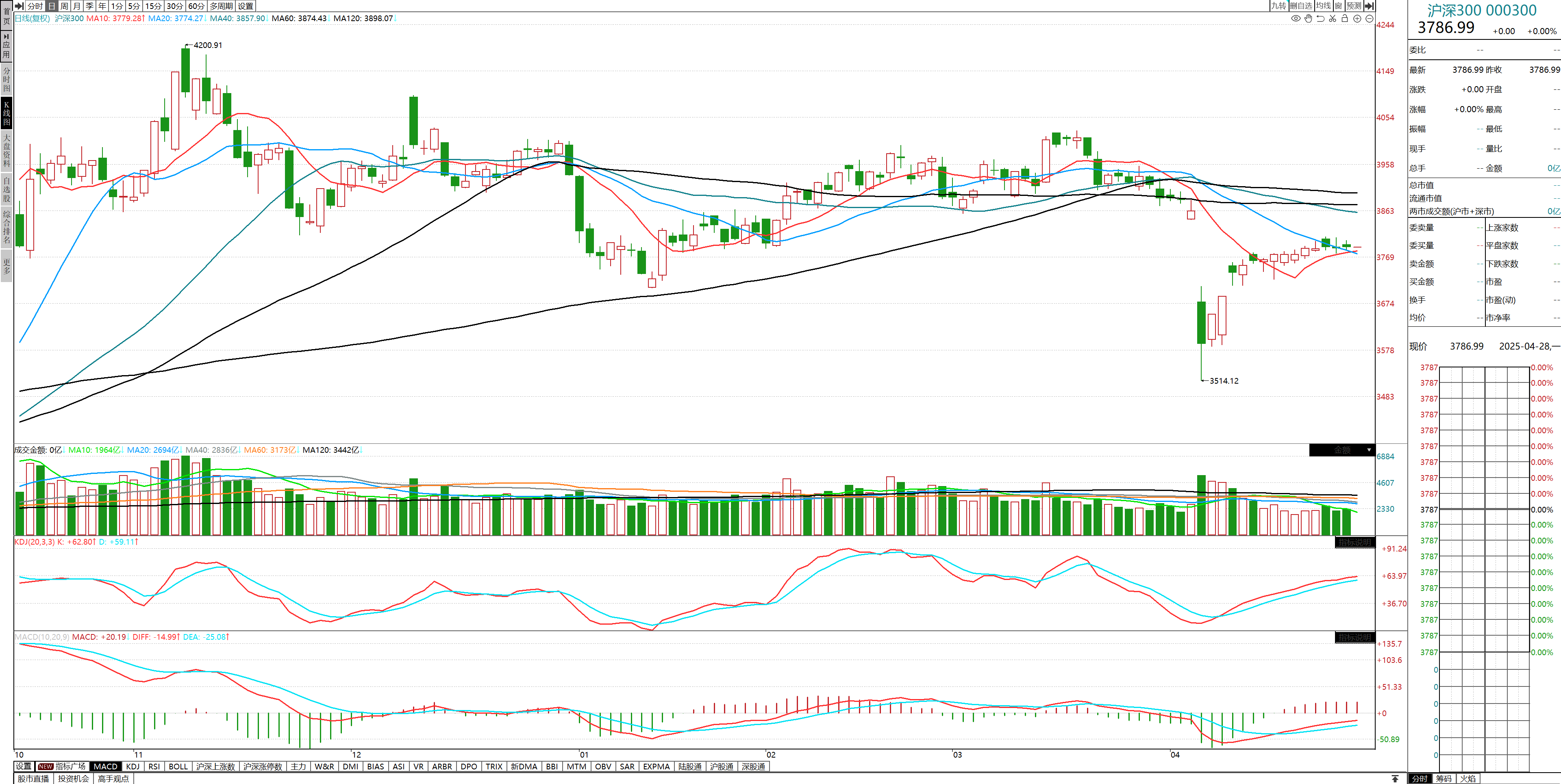Select the DMI indicator tab
Screen dimensions: 1561x784
tap(350, 767)
